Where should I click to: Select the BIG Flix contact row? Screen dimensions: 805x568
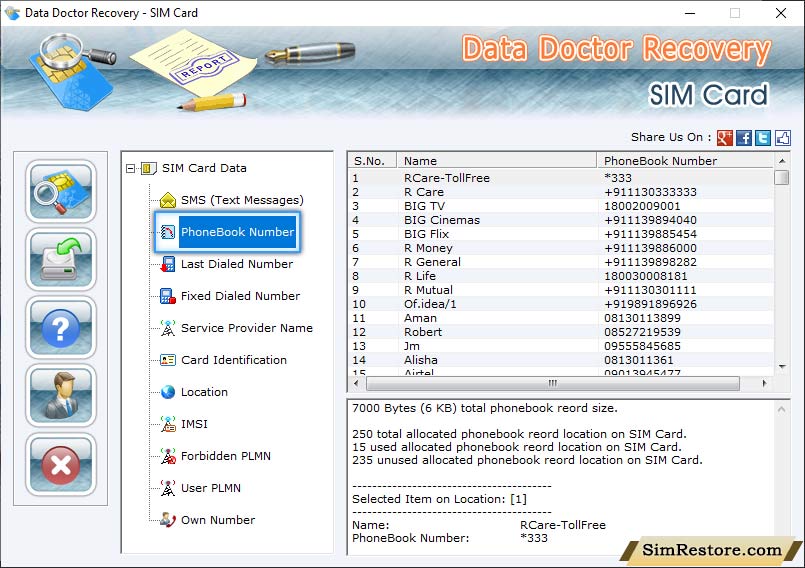pos(561,234)
